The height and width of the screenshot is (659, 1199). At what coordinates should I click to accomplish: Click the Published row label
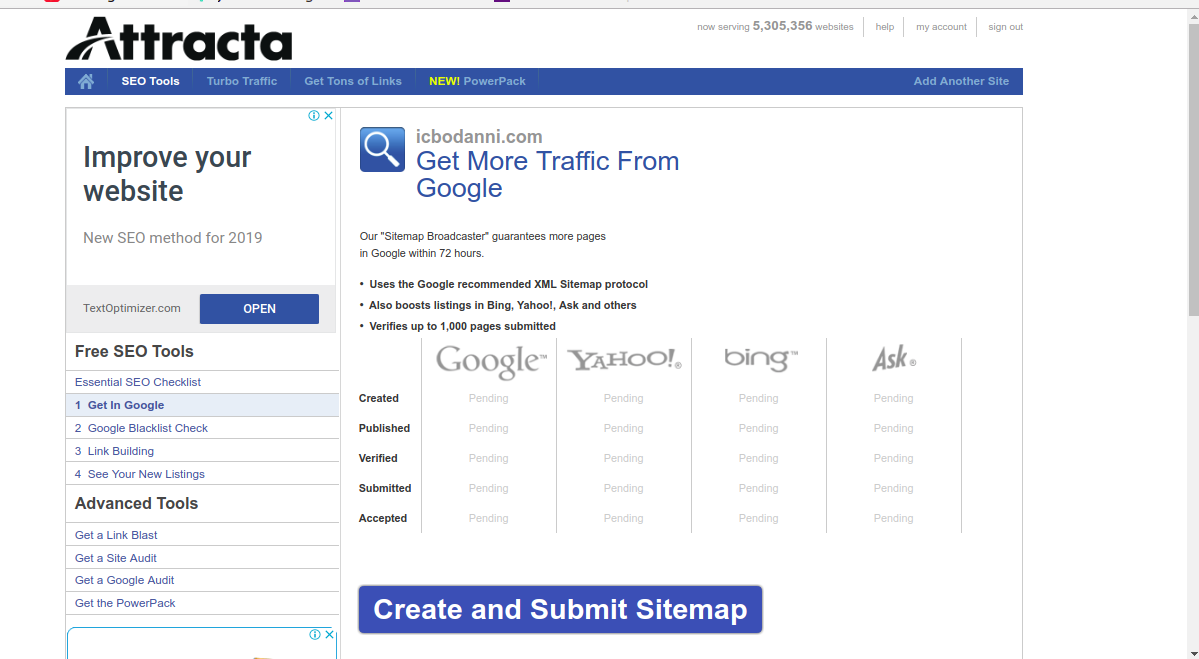click(385, 428)
